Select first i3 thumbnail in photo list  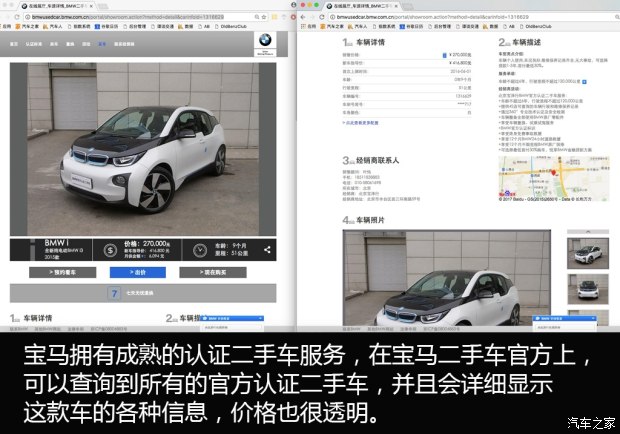pos(588,253)
